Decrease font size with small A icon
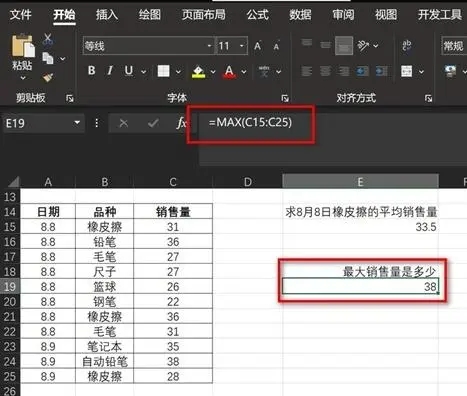The image size is (467, 396). click(276, 46)
